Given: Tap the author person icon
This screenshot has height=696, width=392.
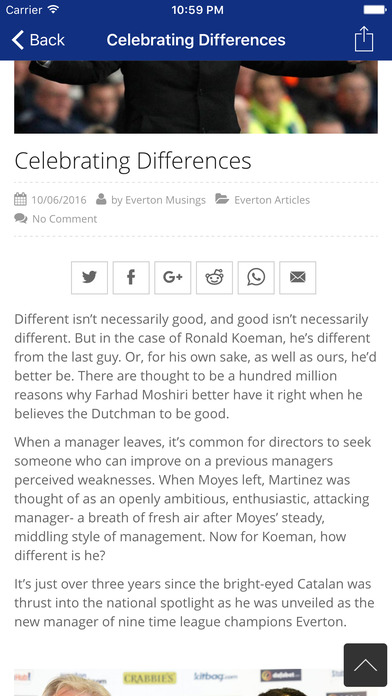Looking at the screenshot, I should coord(101,199).
